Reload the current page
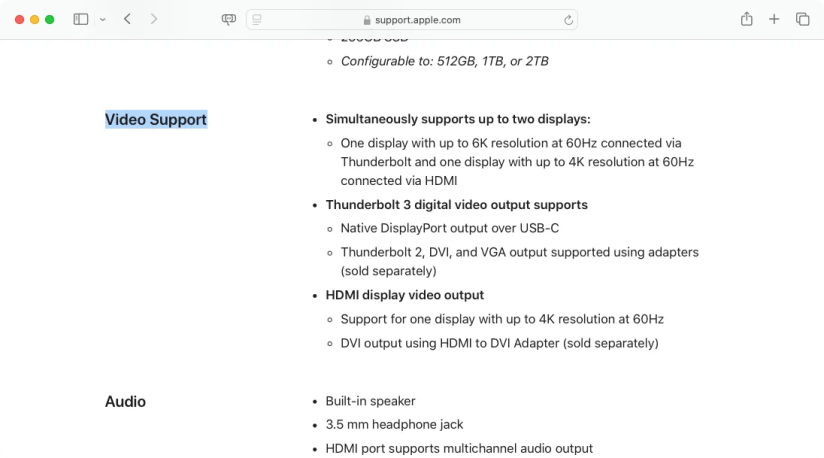Viewport: 824px width, 458px height. 568,20
